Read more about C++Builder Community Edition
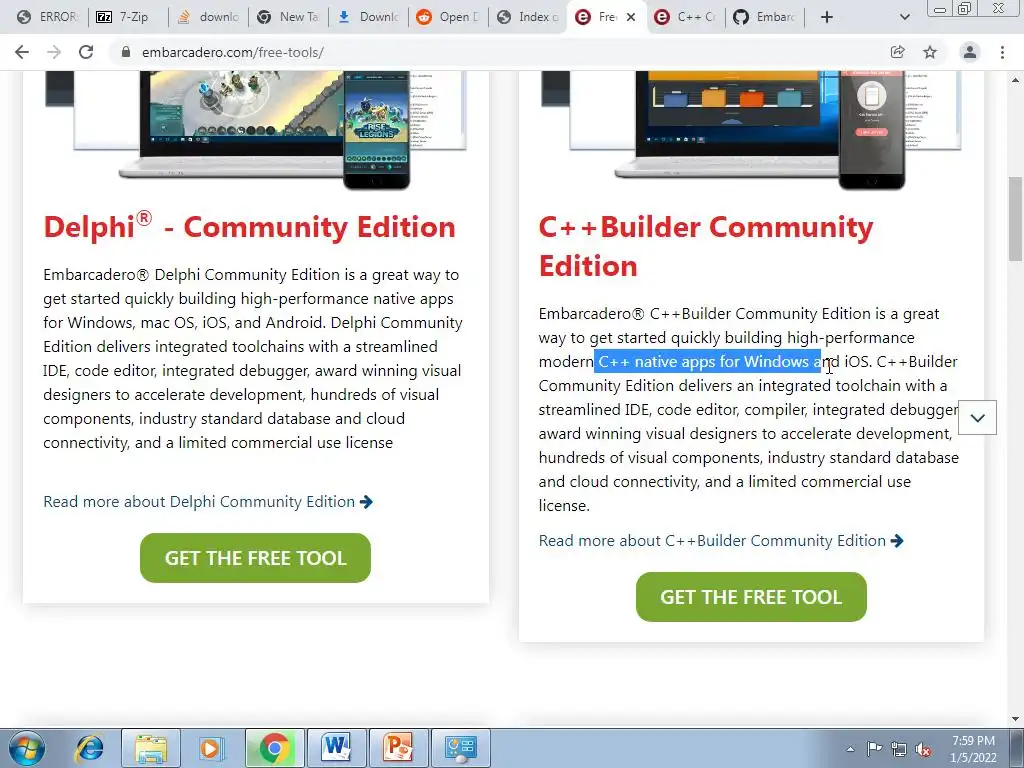 pos(721,541)
